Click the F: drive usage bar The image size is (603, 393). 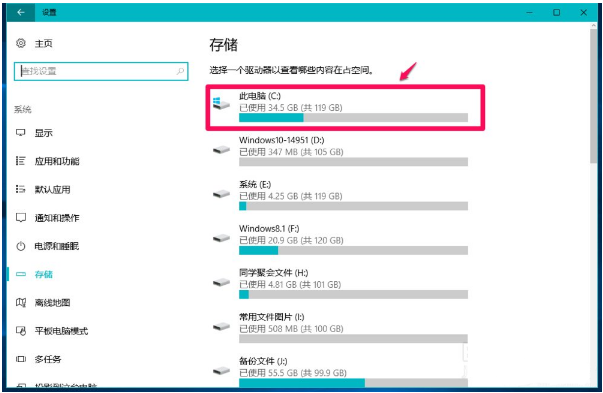click(x=353, y=250)
